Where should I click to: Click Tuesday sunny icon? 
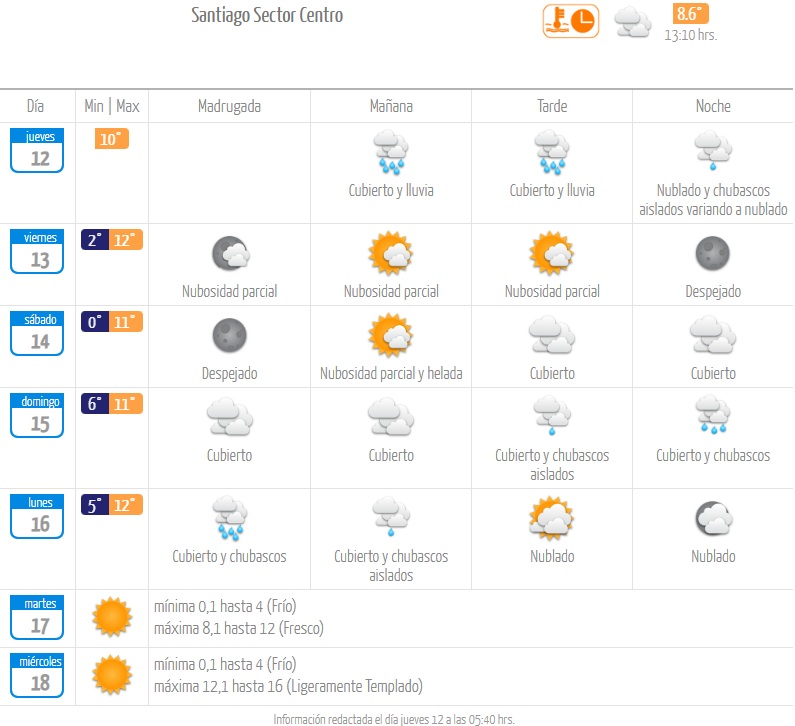[x=112, y=616]
